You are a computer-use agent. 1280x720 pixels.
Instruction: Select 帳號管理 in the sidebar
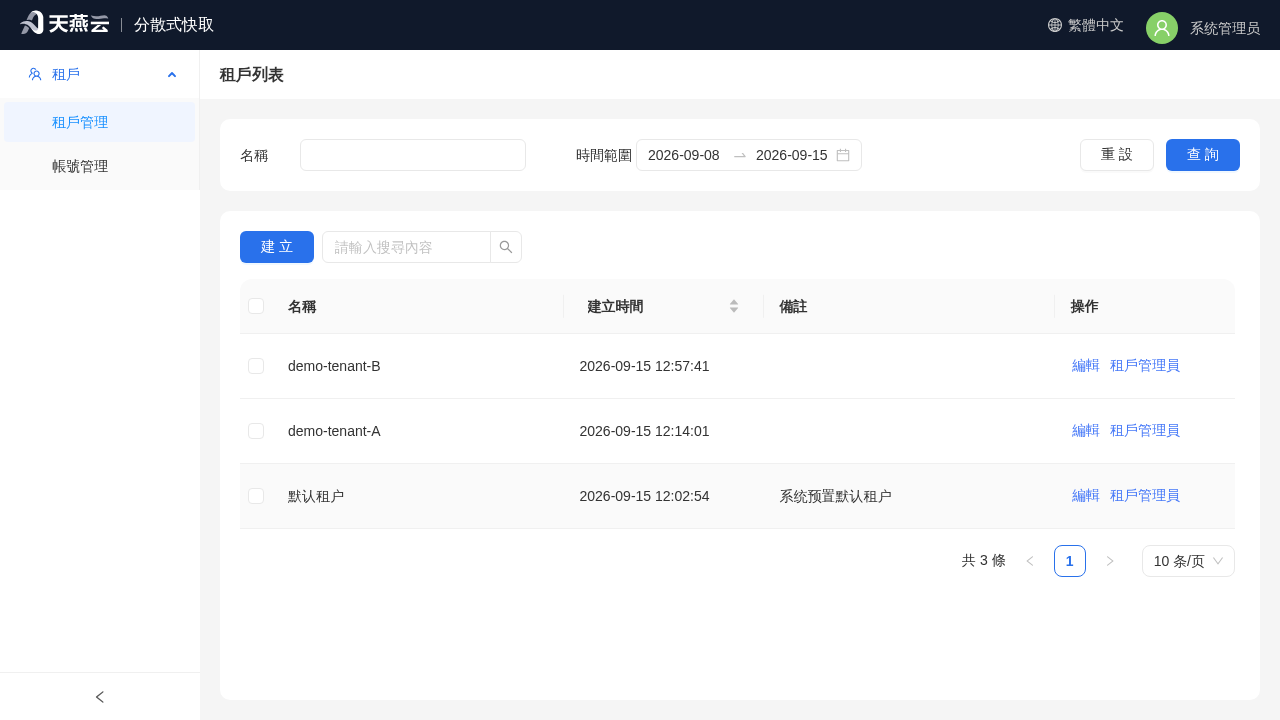pos(100,166)
